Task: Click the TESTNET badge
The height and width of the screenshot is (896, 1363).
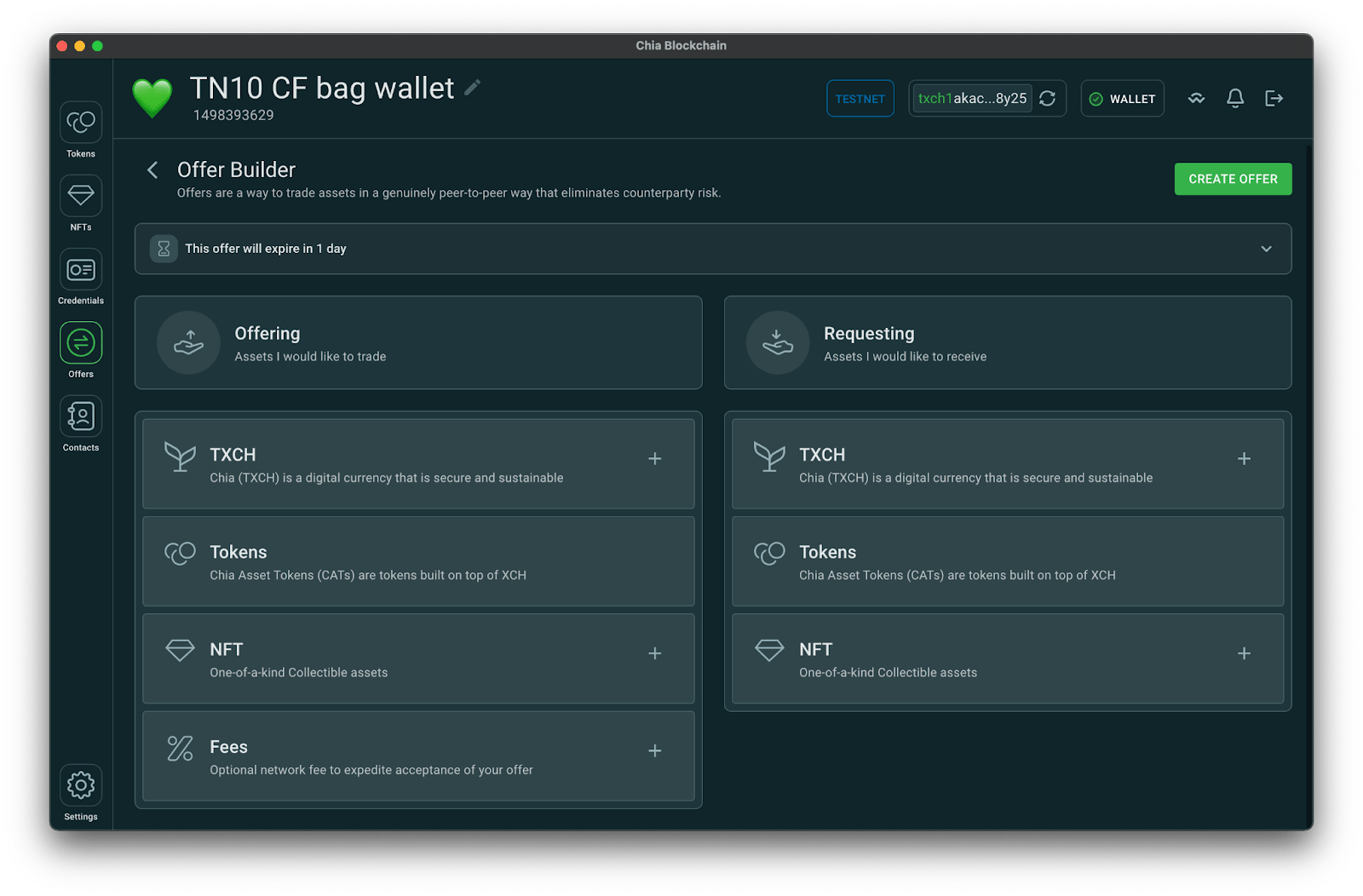Action: coord(860,99)
